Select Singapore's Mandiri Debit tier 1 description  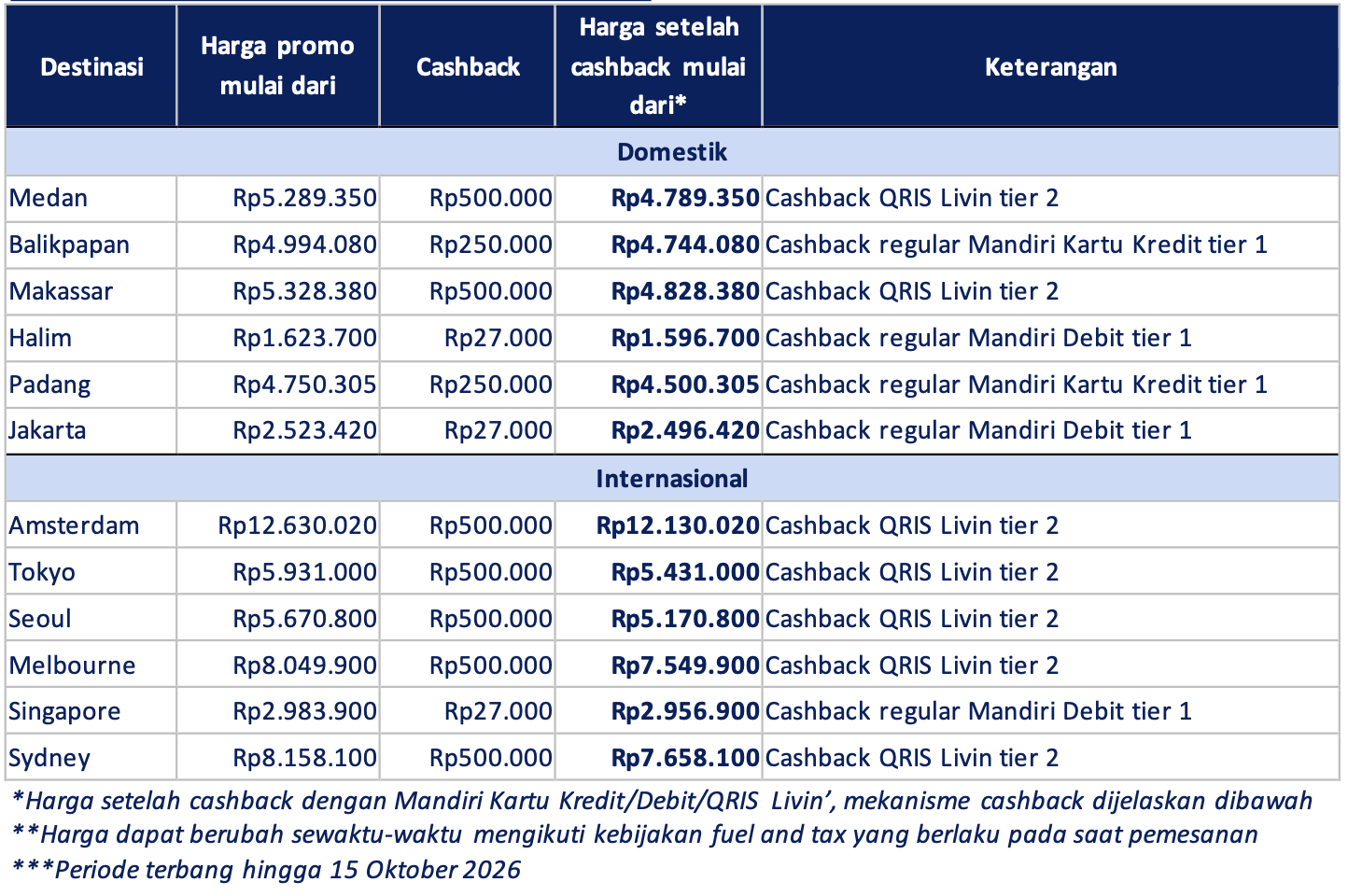tap(978, 711)
